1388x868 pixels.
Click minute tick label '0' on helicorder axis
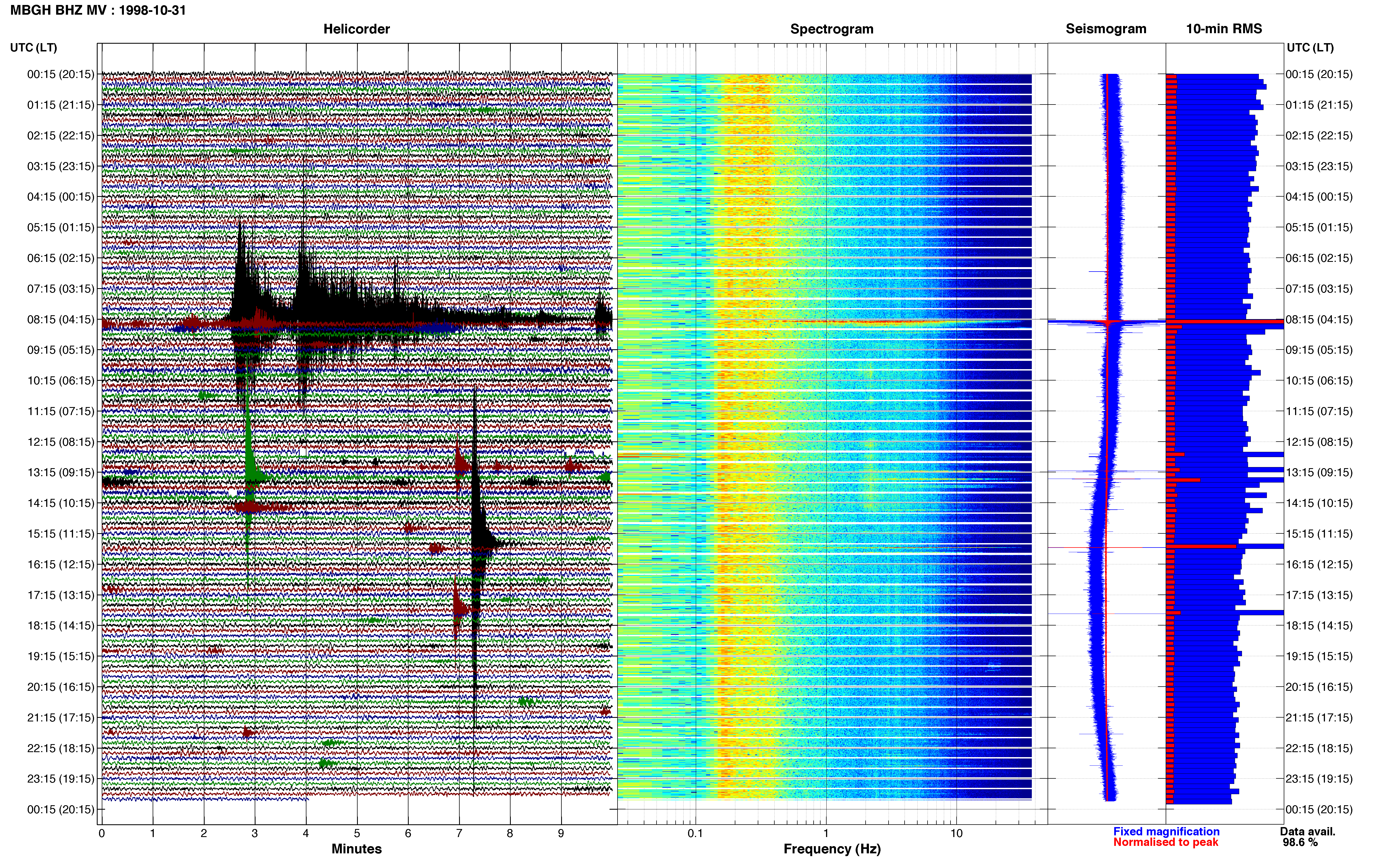tap(101, 833)
